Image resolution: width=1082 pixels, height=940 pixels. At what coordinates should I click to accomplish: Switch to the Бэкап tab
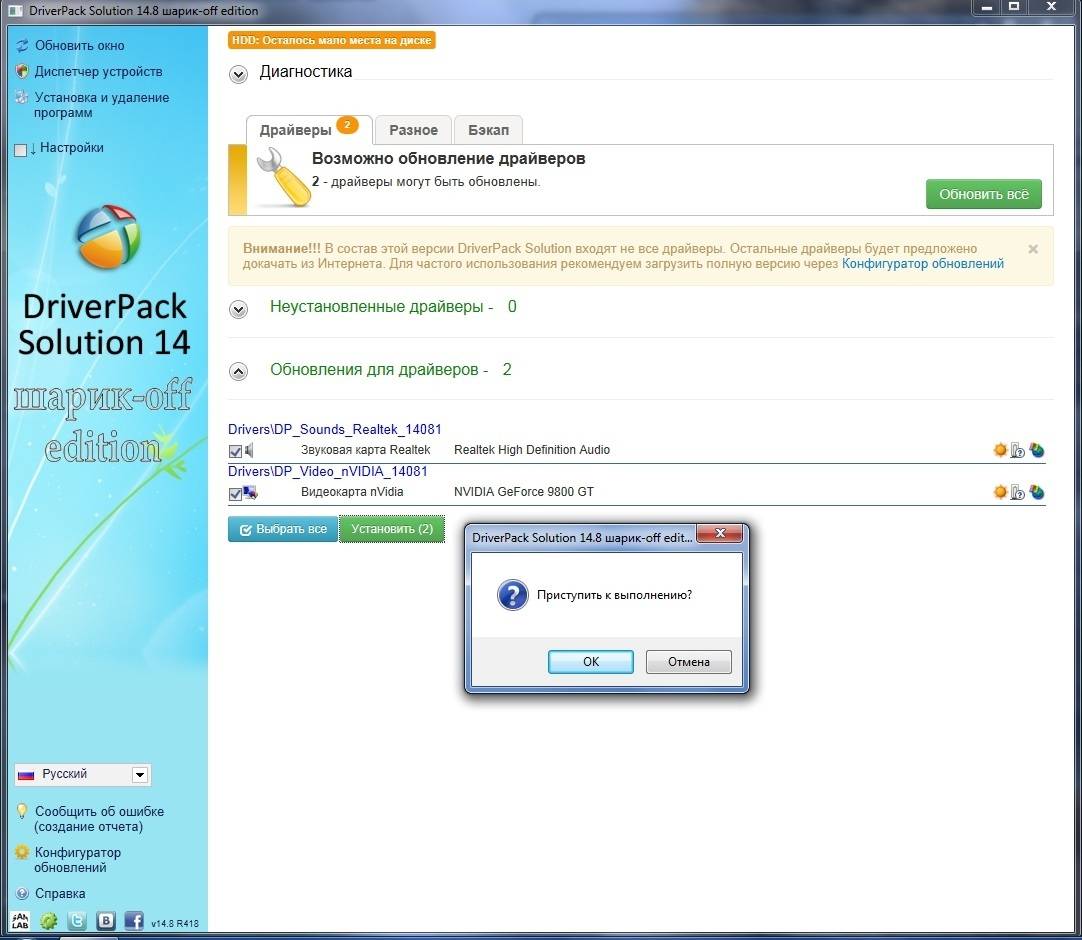pyautogui.click(x=489, y=130)
